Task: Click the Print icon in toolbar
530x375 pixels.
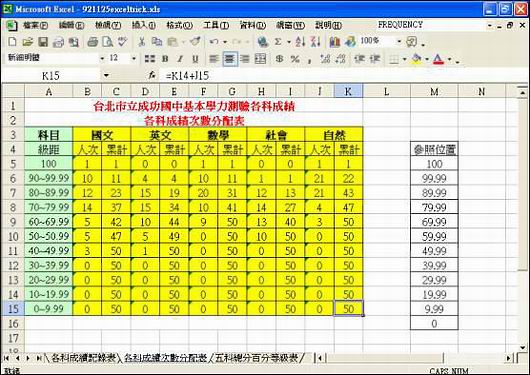Action: point(92,42)
